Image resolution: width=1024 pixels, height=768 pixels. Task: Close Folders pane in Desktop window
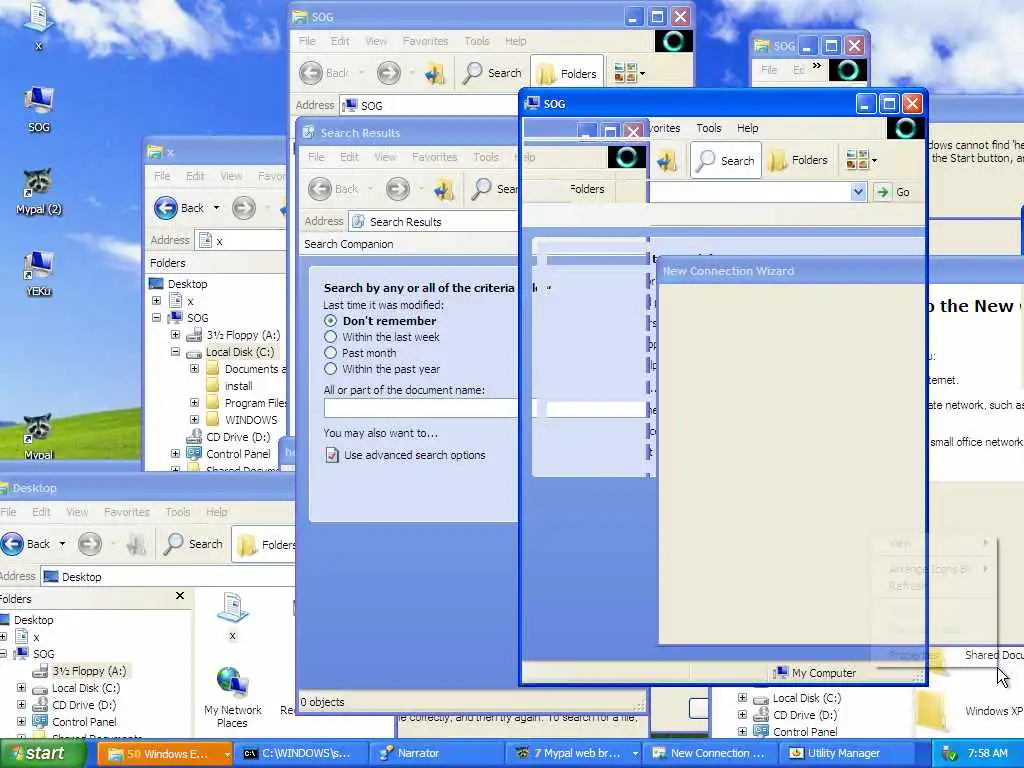180,596
